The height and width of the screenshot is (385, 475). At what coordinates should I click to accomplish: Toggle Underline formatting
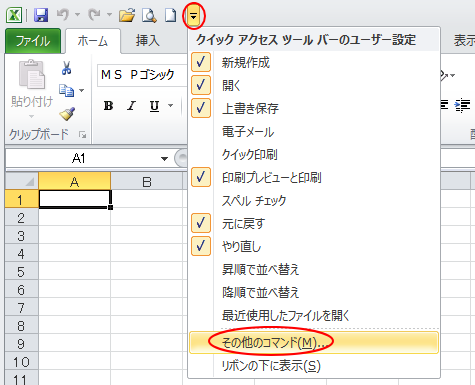click(154, 106)
